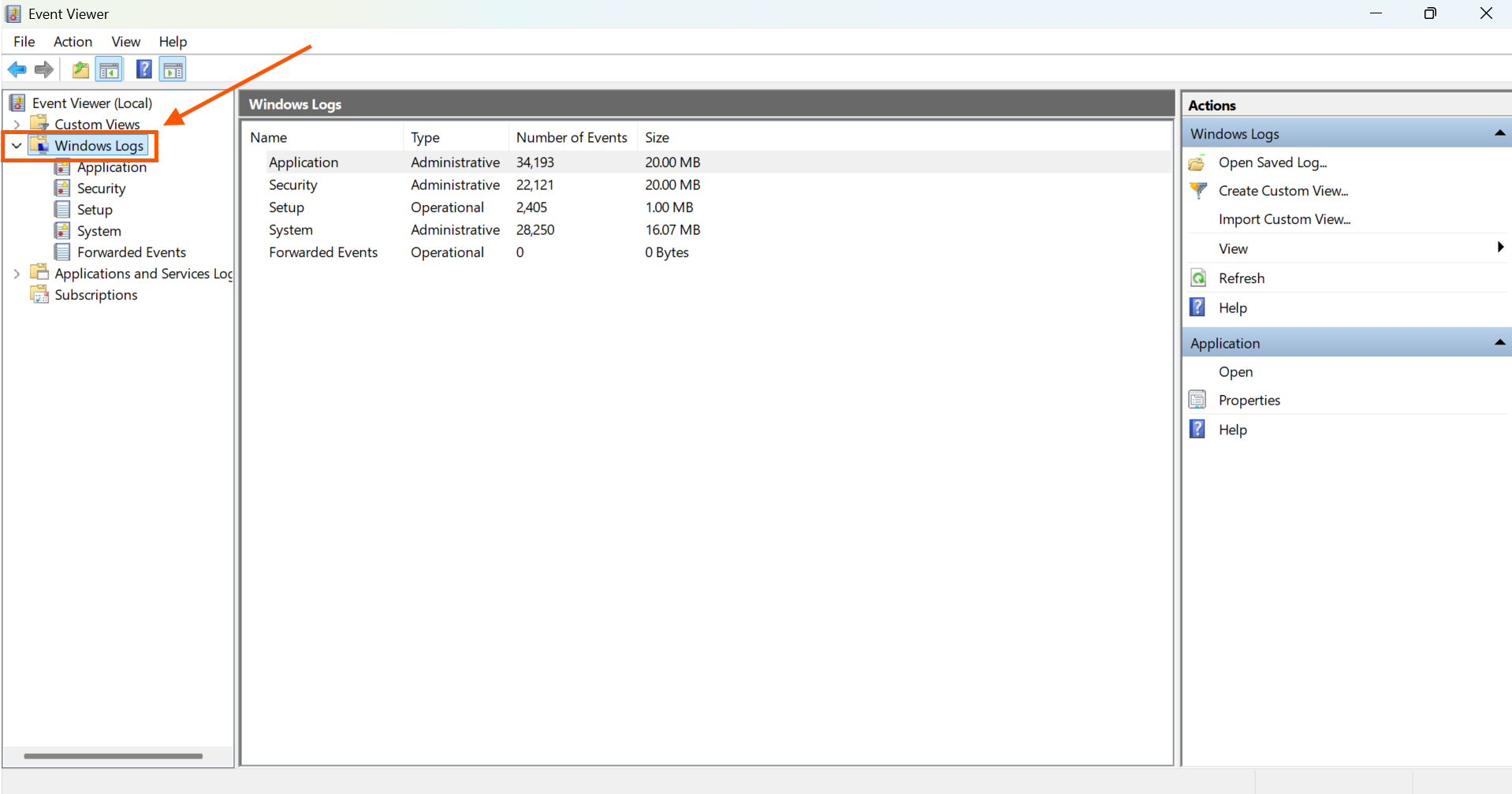The width and height of the screenshot is (1512, 794).
Task: Go back with the blue Back arrow
Action: [x=17, y=70]
